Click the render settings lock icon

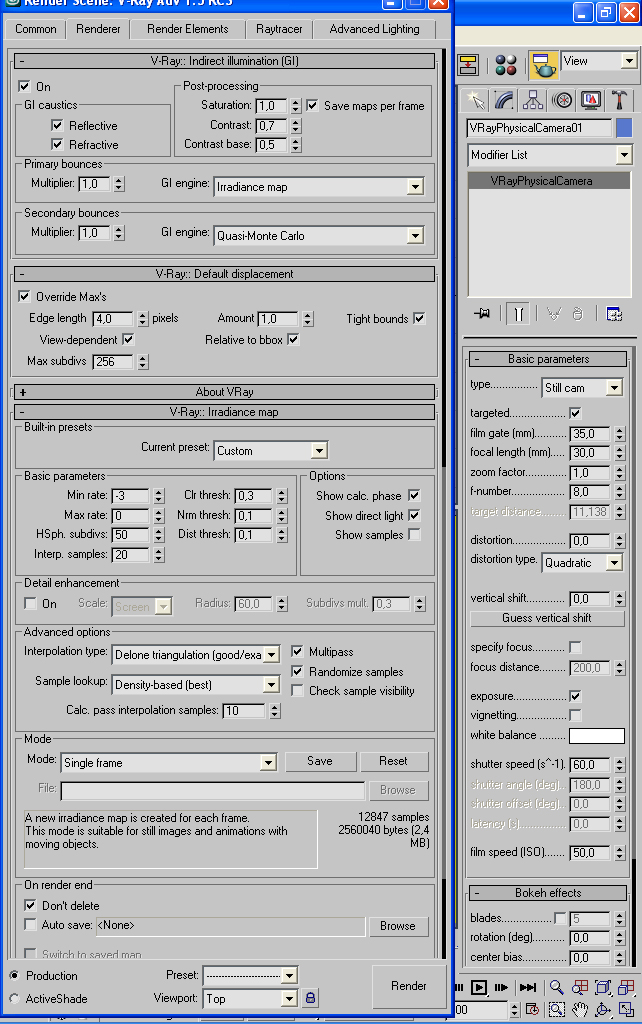pos(310,998)
